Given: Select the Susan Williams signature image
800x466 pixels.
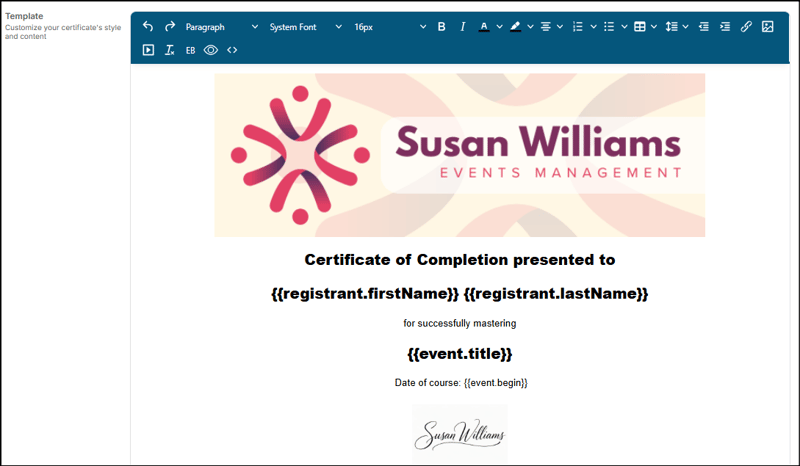Looking at the screenshot, I should tap(460, 434).
